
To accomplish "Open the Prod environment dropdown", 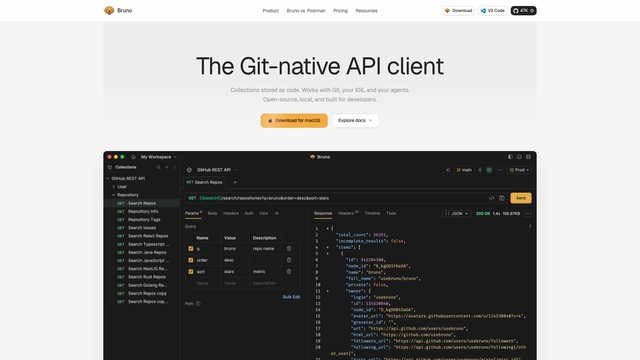I will pyautogui.click(x=519, y=170).
